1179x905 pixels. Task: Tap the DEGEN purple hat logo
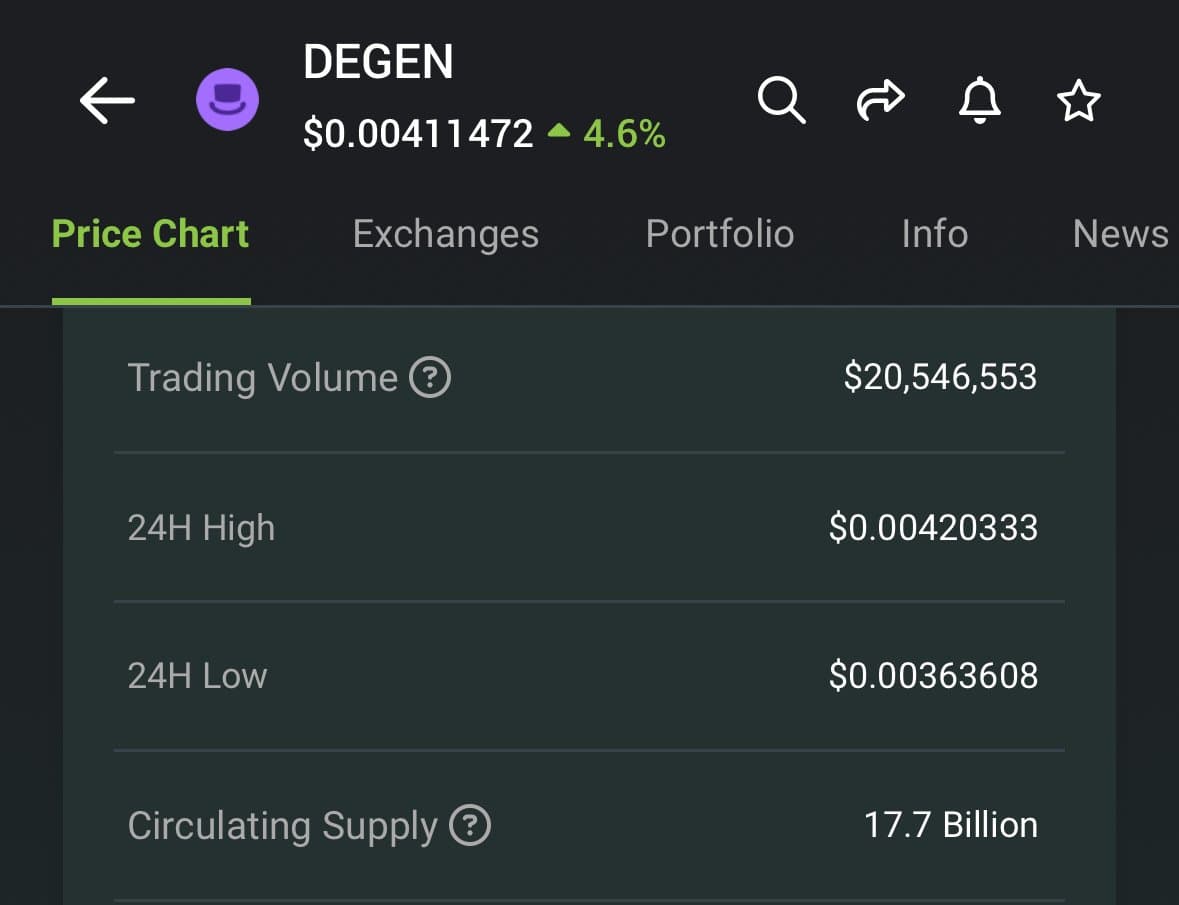227,101
